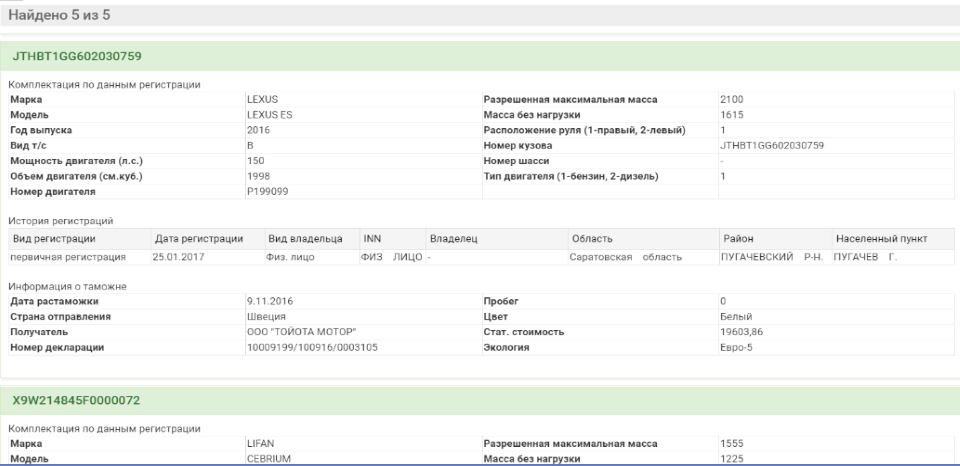This screenshot has width=960, height=466.
Task: Click the 'Дата регистрации' column header
Action: (x=199, y=238)
